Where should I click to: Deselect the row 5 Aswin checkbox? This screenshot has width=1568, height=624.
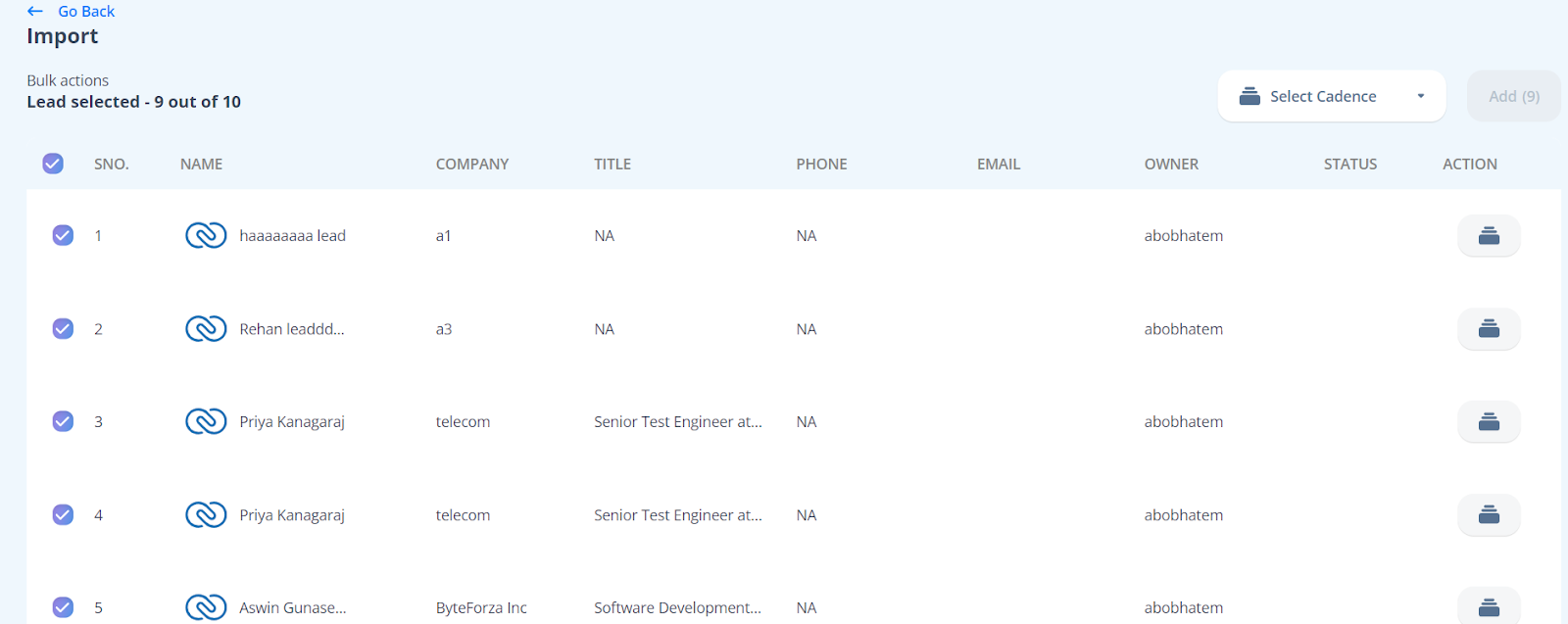(x=63, y=607)
